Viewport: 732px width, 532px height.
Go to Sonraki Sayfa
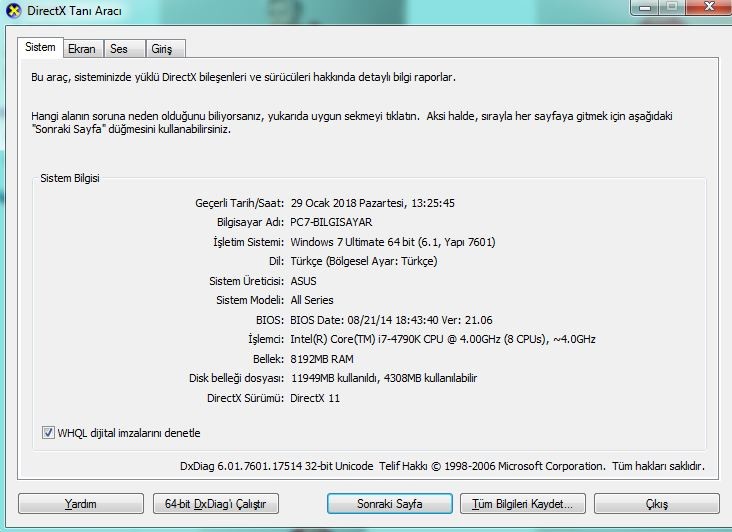(x=390, y=504)
